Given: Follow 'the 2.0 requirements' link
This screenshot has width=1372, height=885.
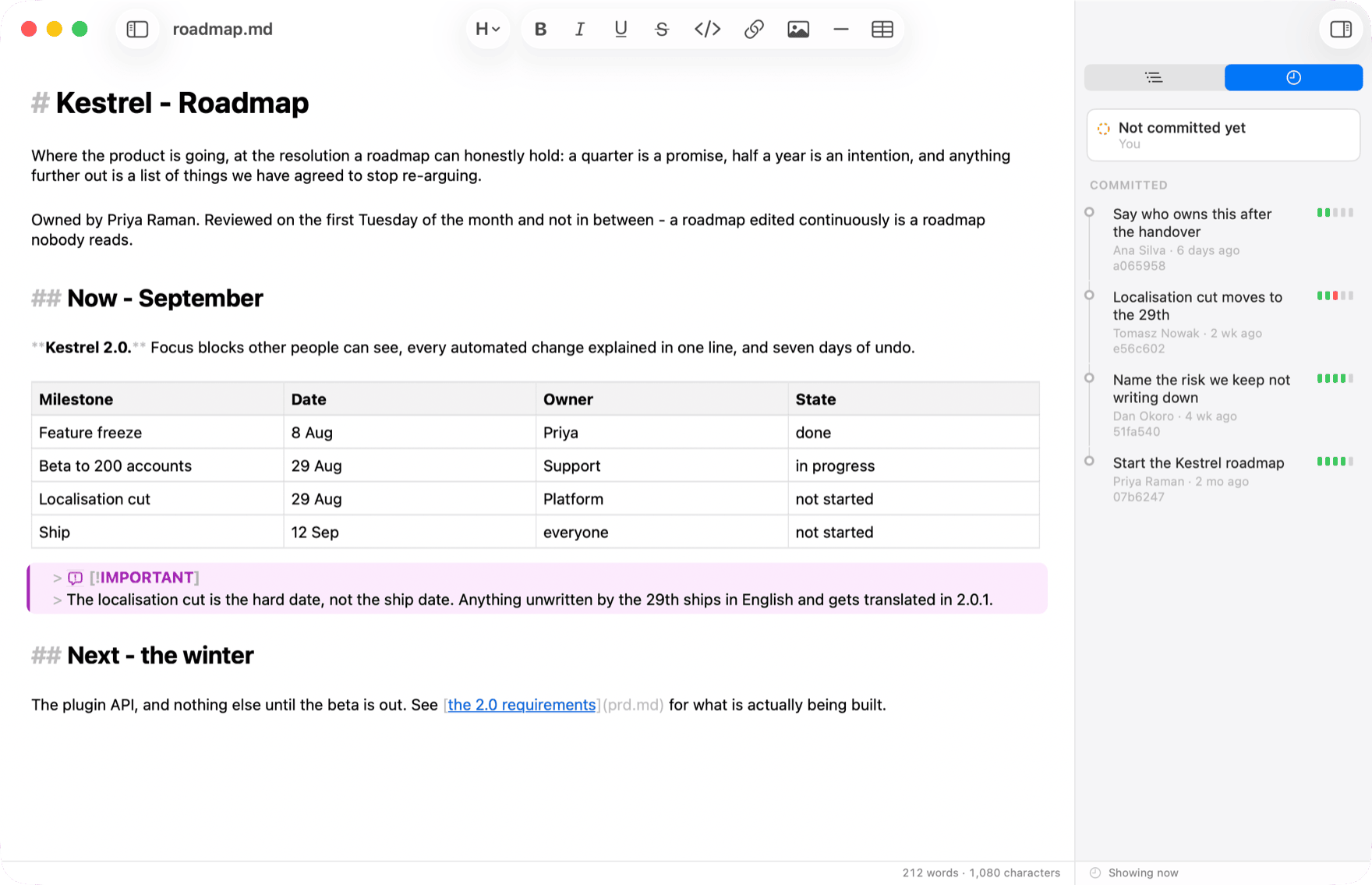Looking at the screenshot, I should click(522, 705).
